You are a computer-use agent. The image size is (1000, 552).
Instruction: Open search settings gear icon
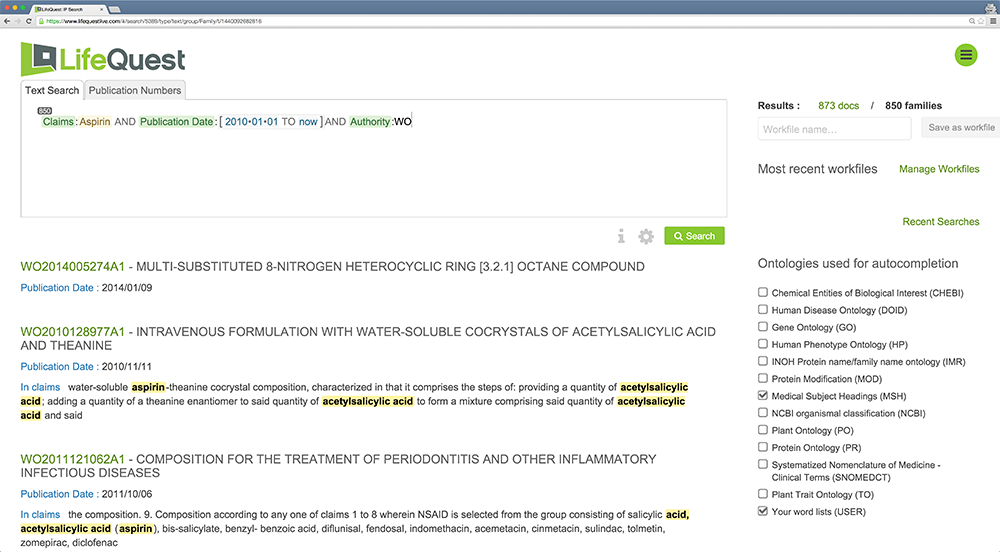[x=646, y=236]
